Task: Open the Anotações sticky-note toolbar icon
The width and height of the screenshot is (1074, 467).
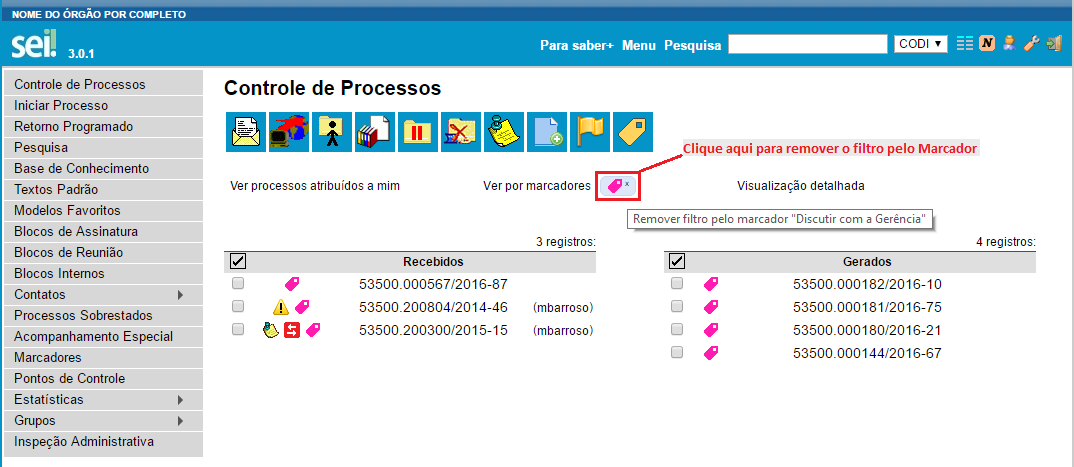Action: pyautogui.click(x=504, y=131)
